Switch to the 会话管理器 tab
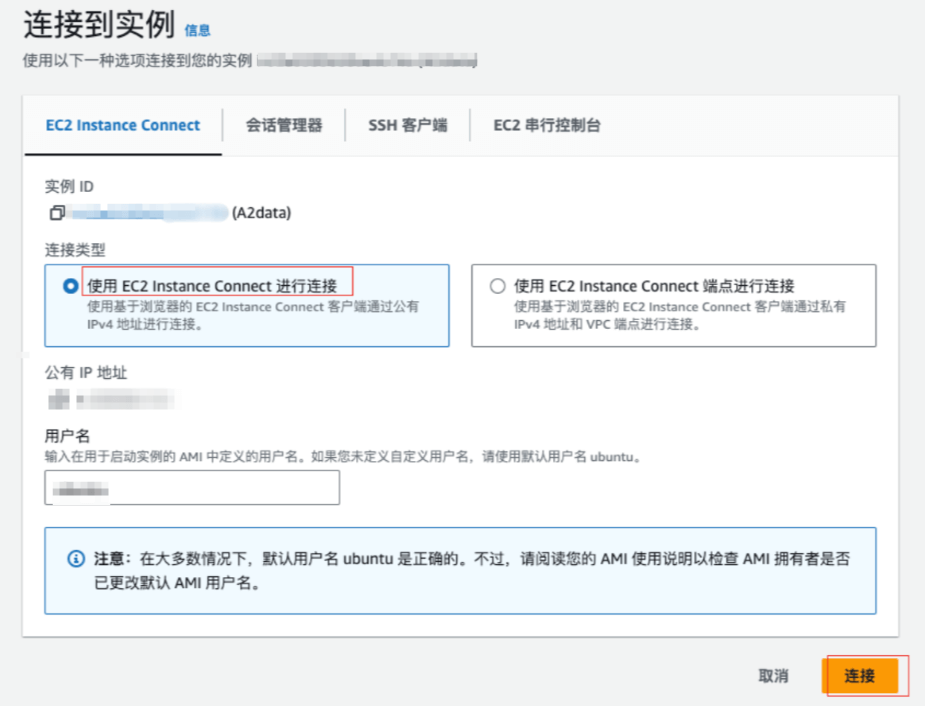The width and height of the screenshot is (925, 706). click(284, 125)
